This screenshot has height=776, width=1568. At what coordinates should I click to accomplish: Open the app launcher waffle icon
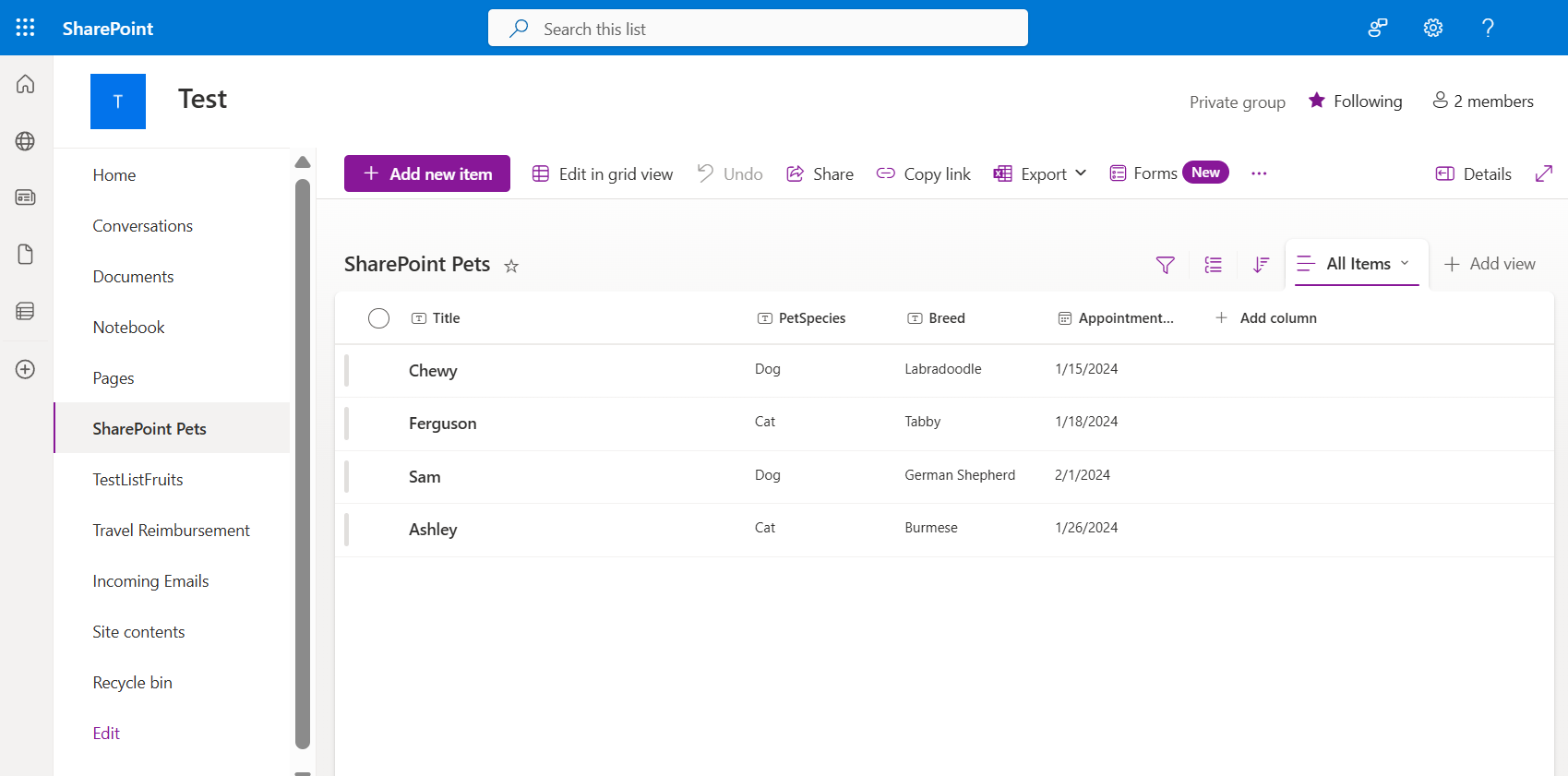(x=25, y=28)
